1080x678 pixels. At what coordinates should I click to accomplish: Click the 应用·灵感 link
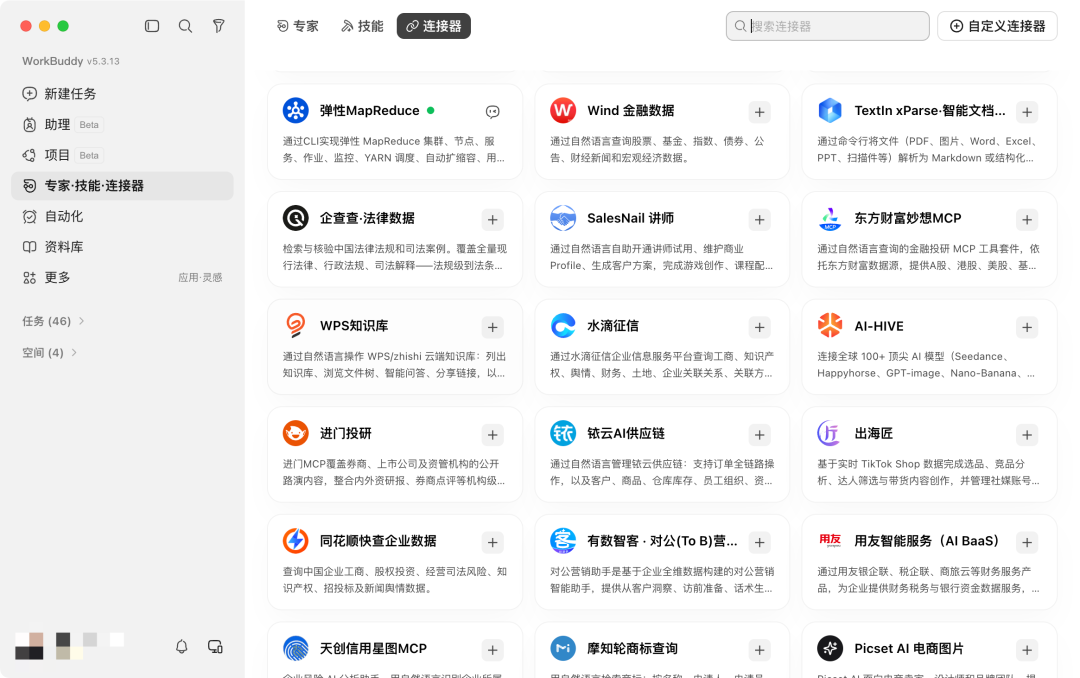[x=200, y=278]
